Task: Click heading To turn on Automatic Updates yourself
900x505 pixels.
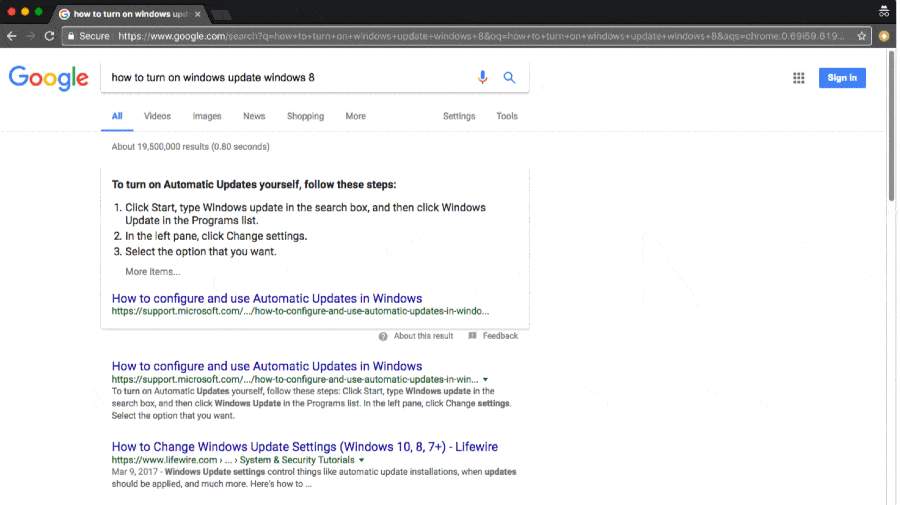Action: [x=254, y=185]
